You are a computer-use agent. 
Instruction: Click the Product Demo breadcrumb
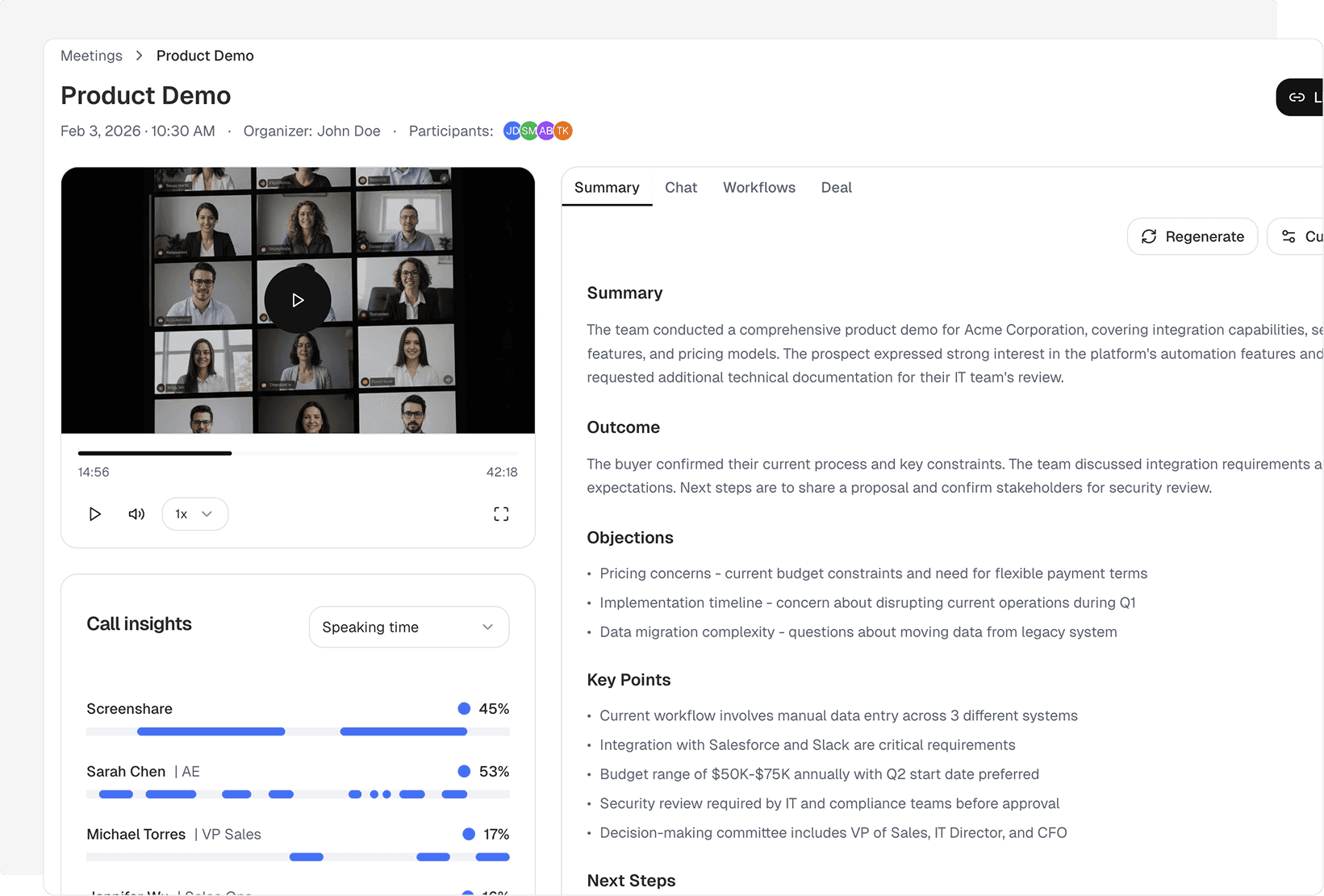tap(205, 56)
